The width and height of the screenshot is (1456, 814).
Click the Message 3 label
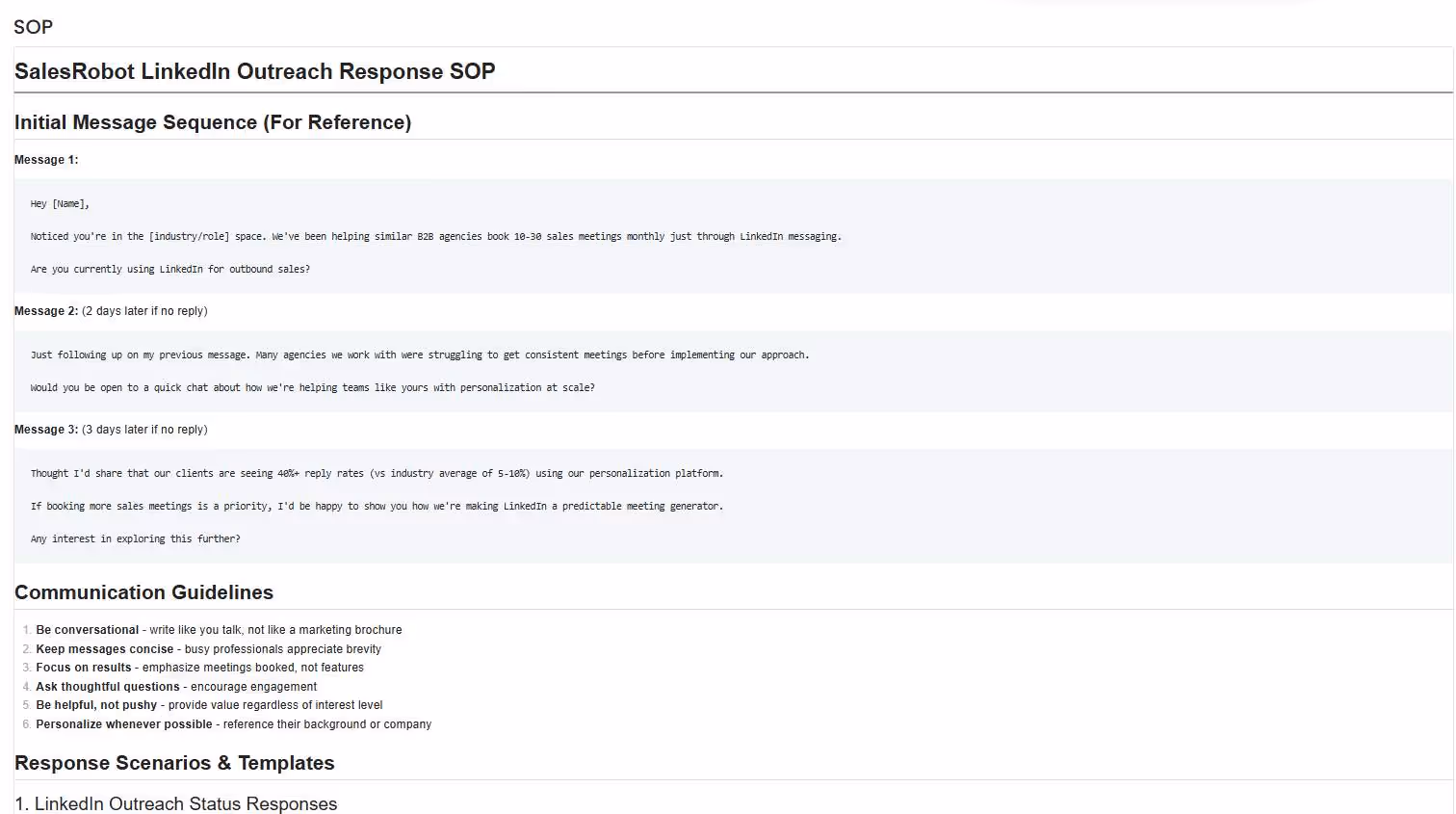(x=45, y=429)
